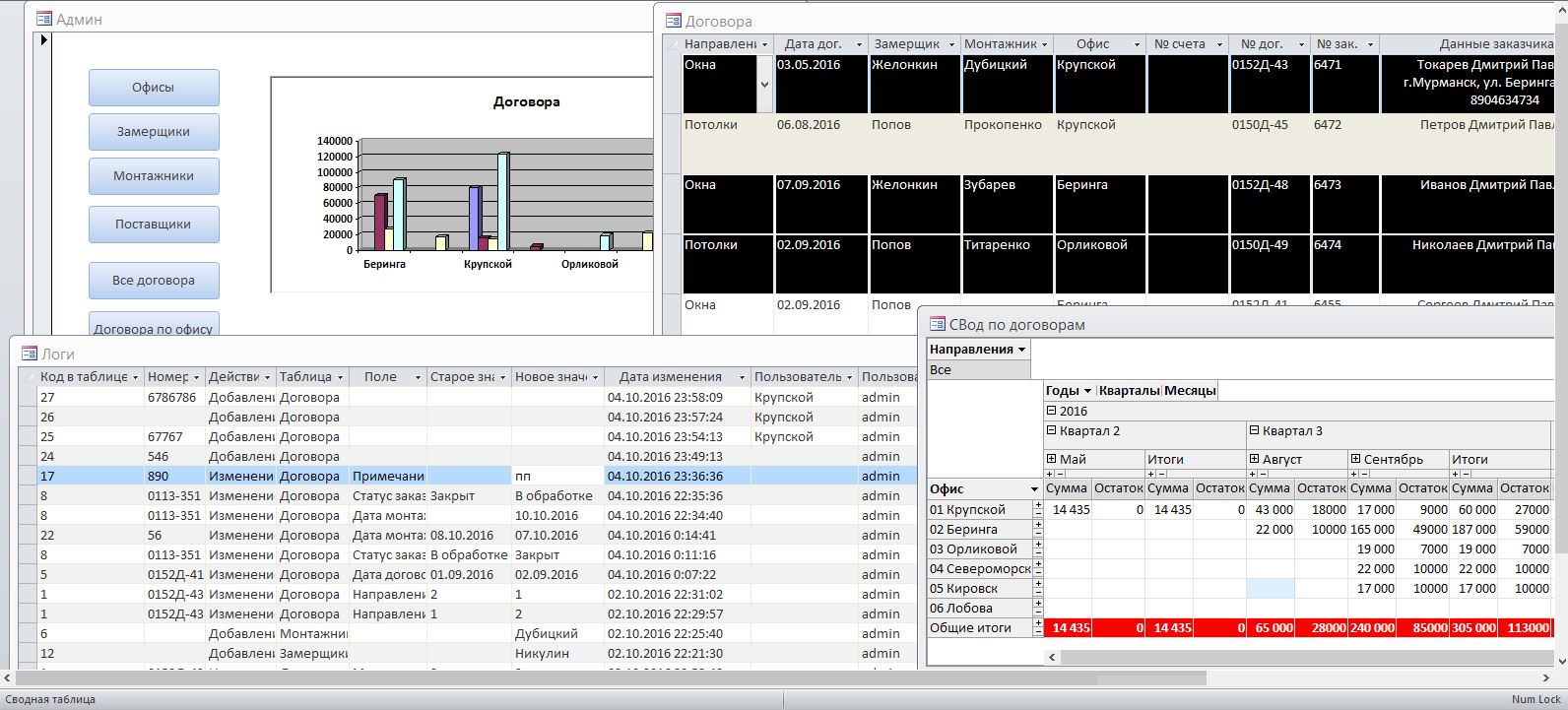Select the Месяцы field tab in pivot
Image resolution: width=1568 pixels, height=710 pixels.
point(1190,391)
